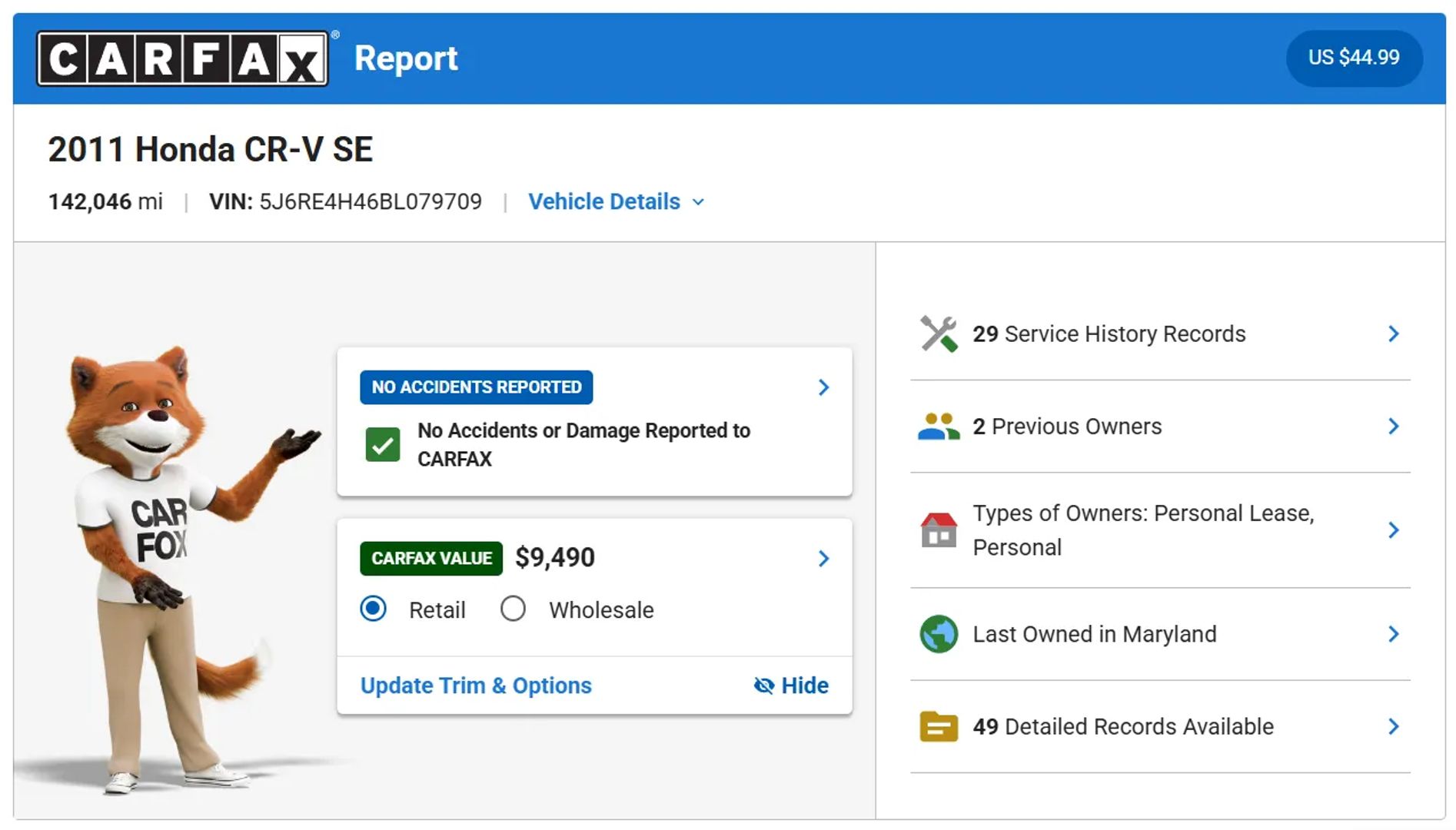The image size is (1456, 830).
Task: Click the green checkmark no accidents icon
Action: 383,444
